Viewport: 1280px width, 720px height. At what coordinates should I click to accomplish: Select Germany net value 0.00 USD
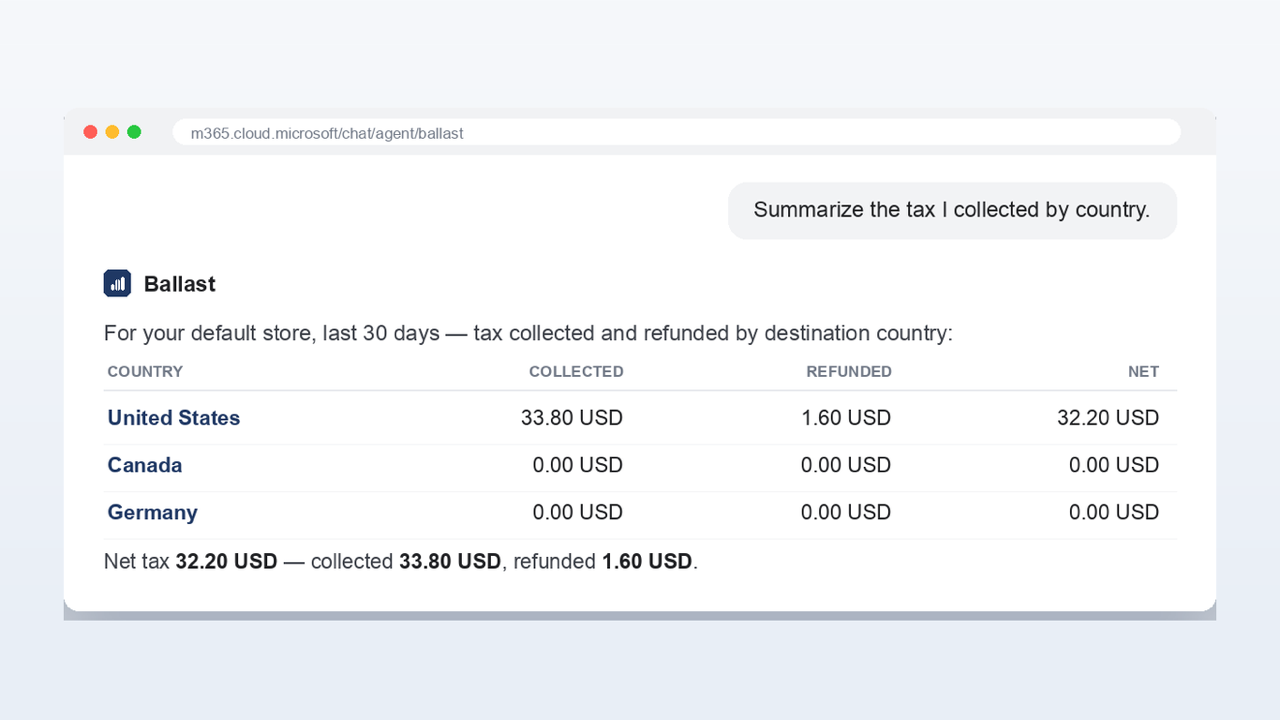(x=1114, y=512)
